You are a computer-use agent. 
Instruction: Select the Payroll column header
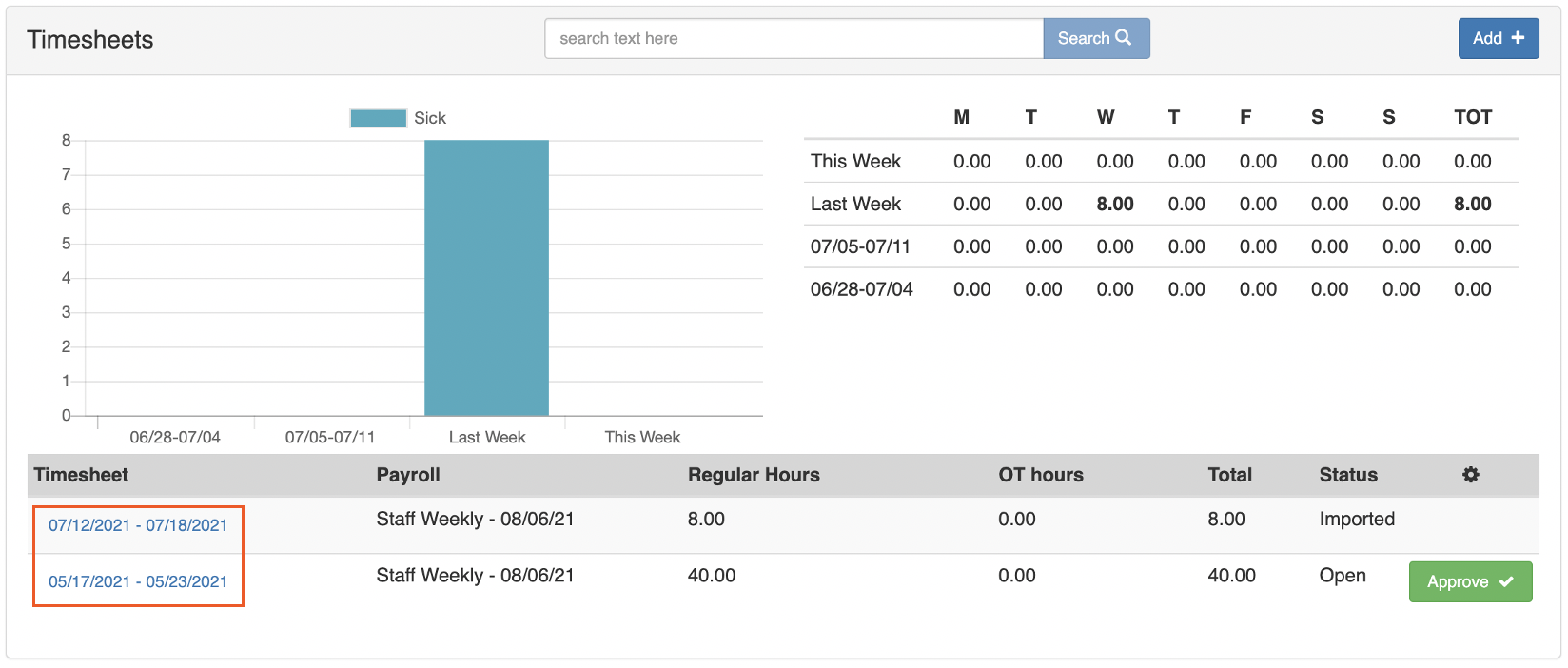point(408,475)
